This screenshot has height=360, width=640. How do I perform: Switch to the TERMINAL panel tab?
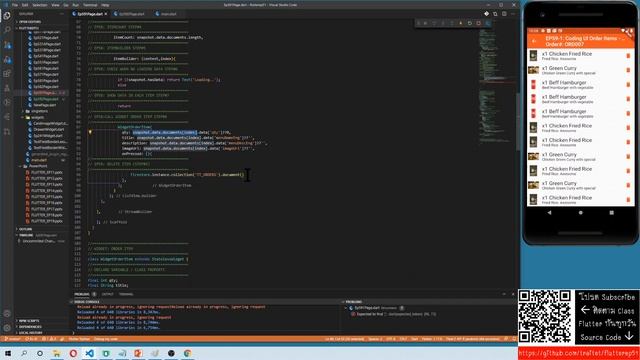[126, 294]
